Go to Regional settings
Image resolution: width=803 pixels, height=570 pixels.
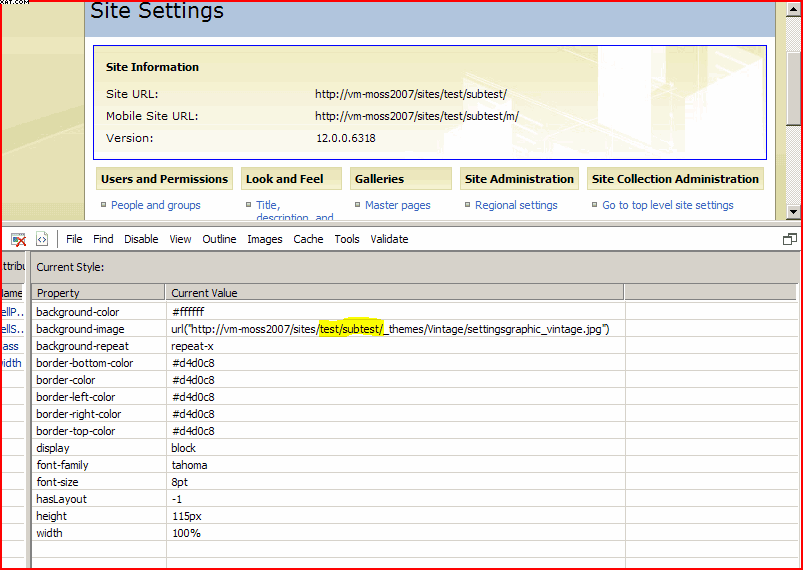[516, 205]
